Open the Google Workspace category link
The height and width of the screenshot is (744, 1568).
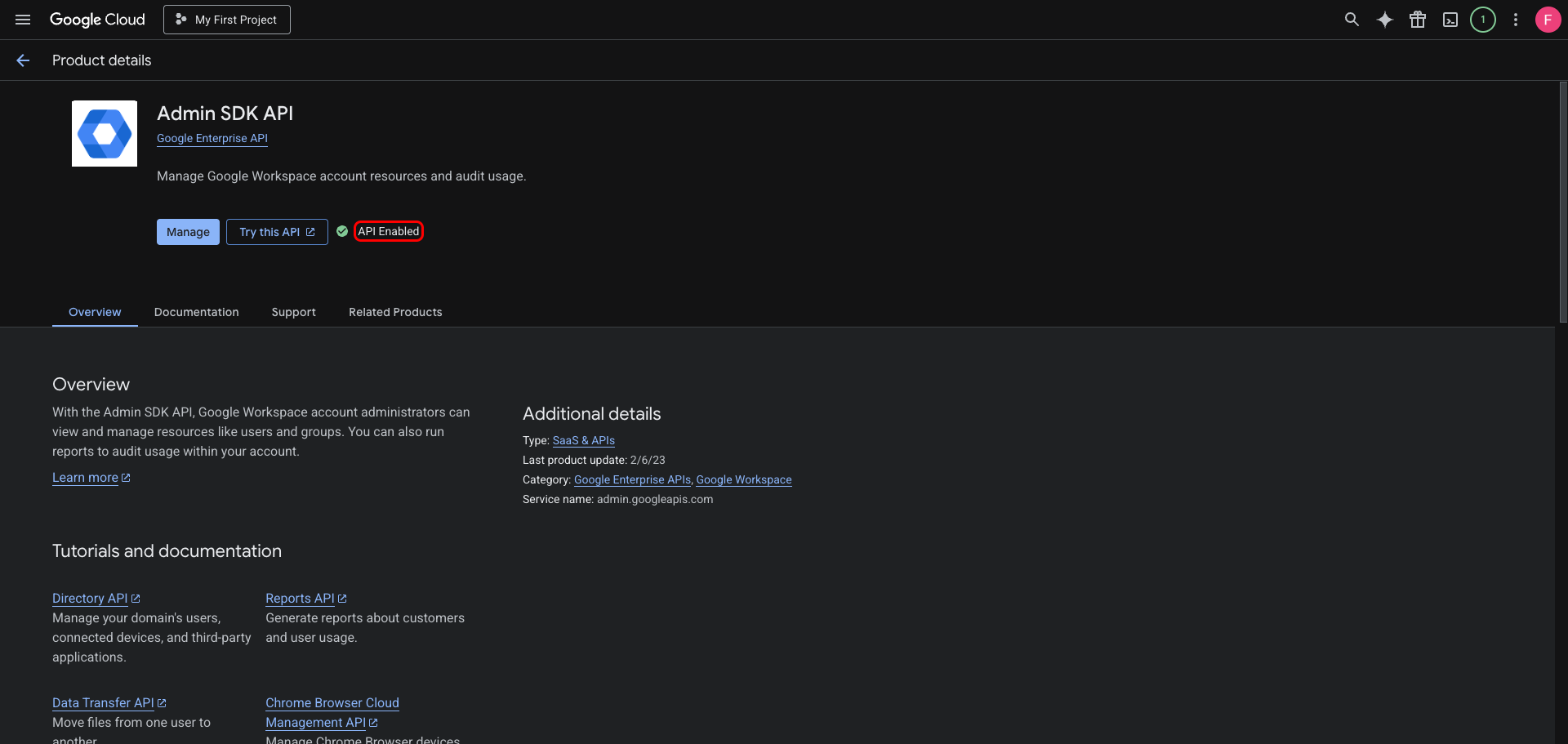point(744,479)
